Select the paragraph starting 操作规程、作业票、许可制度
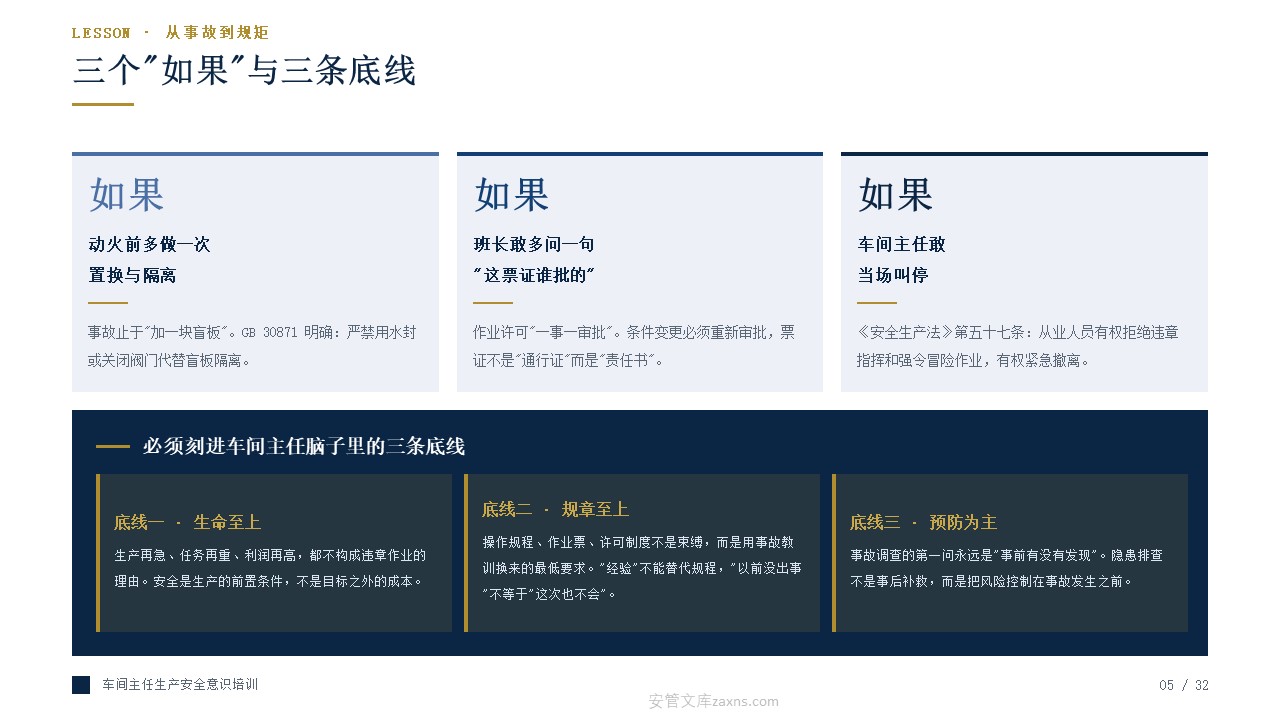The width and height of the screenshot is (1280, 720). [642, 568]
